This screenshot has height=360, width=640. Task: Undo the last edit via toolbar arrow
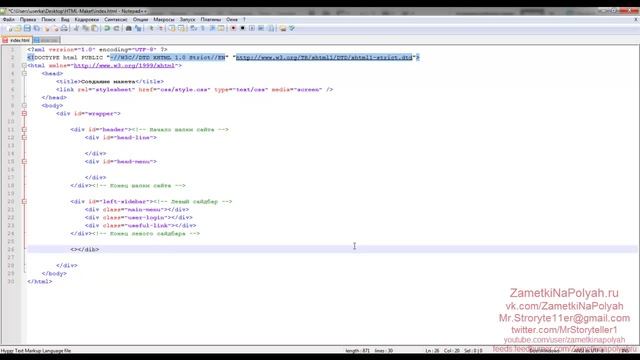[107, 29]
